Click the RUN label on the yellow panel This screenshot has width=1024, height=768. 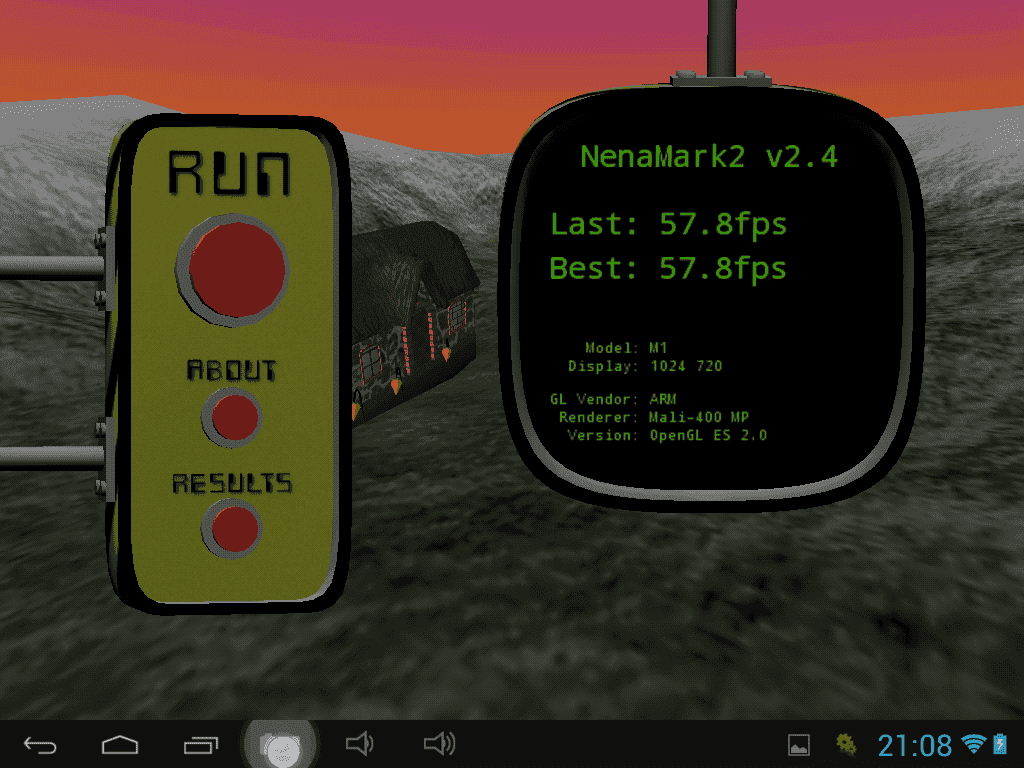[x=229, y=174]
